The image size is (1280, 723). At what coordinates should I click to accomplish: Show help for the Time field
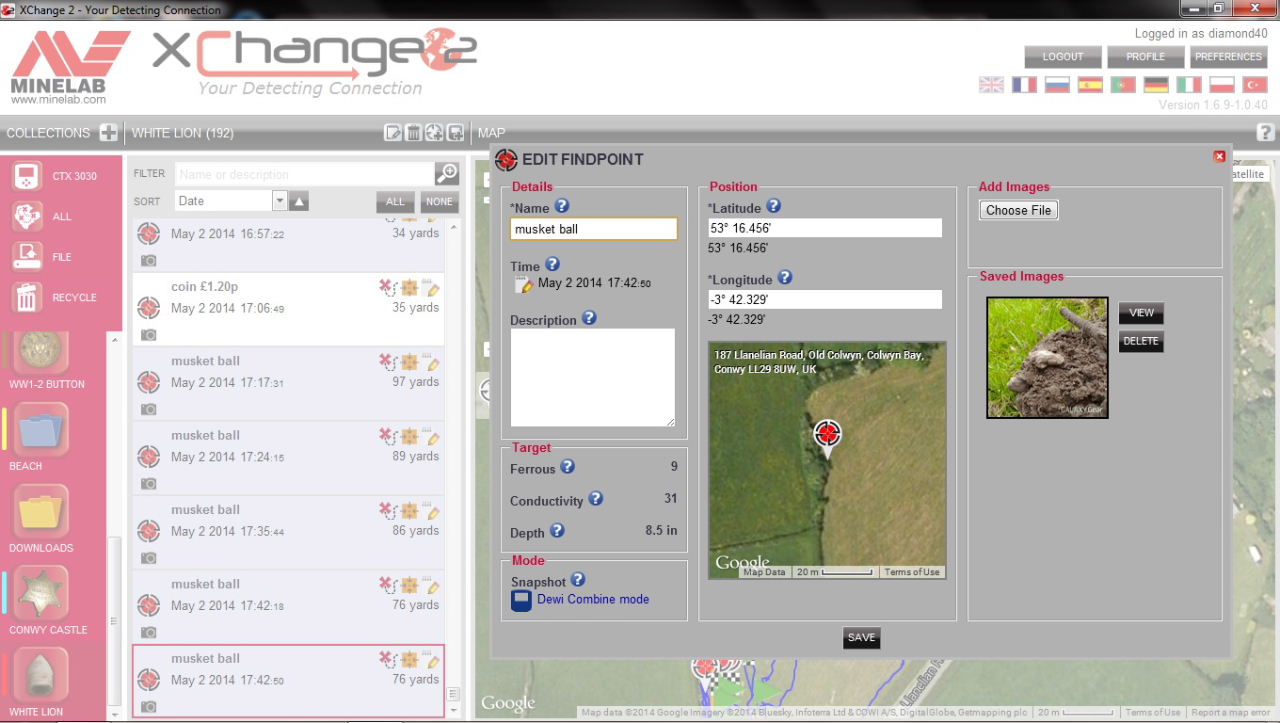[552, 265]
